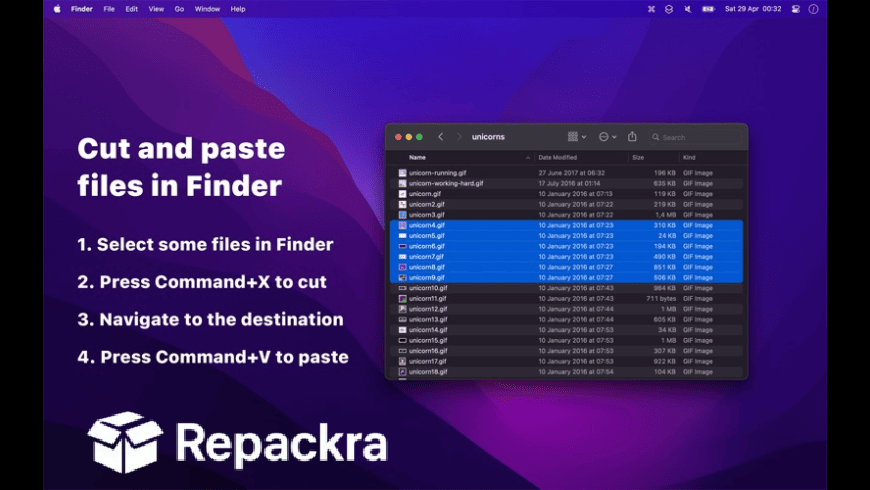Screen dimensions: 870x490
Task: Click the unicorn-working-hard.gif file icon
Action: (x=402, y=183)
